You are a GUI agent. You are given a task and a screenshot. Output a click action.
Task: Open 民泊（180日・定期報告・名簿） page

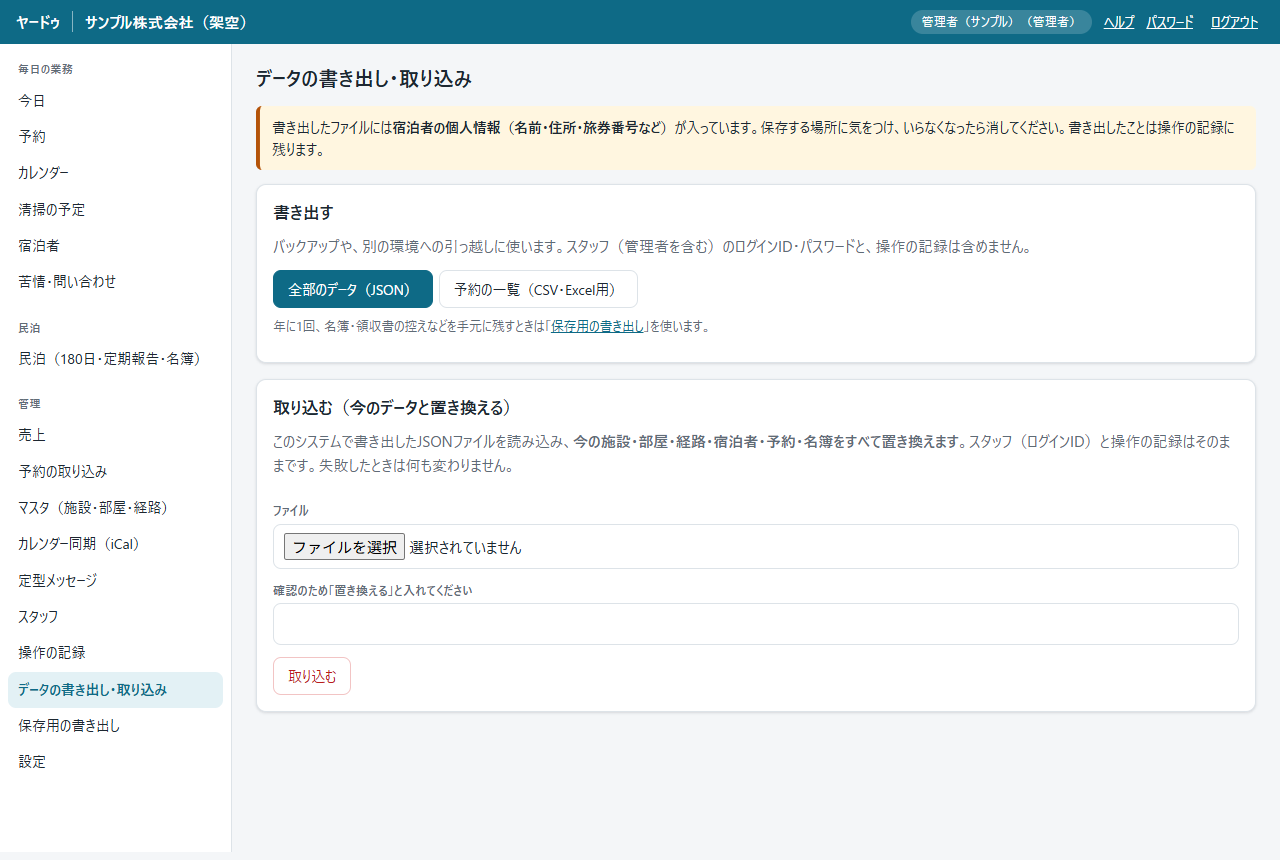tap(115, 359)
